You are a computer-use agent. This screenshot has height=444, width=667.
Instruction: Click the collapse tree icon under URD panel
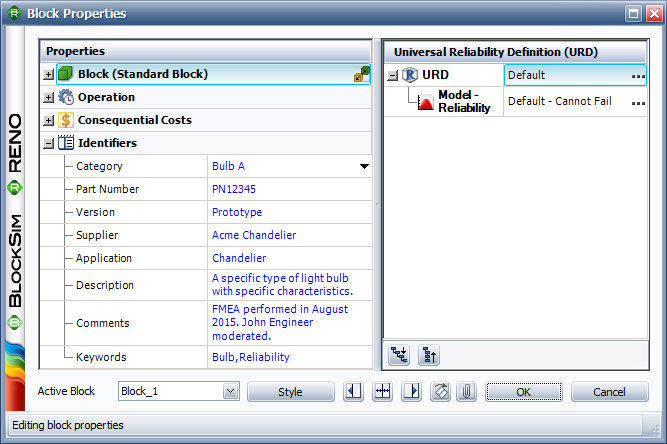(x=428, y=354)
